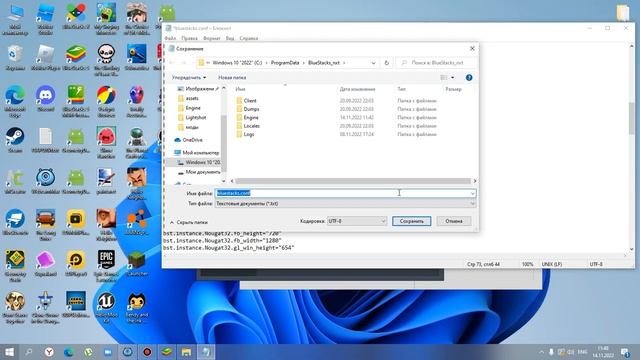
Task: Click The Binding of Isaac desktop icon
Action: coord(106,60)
